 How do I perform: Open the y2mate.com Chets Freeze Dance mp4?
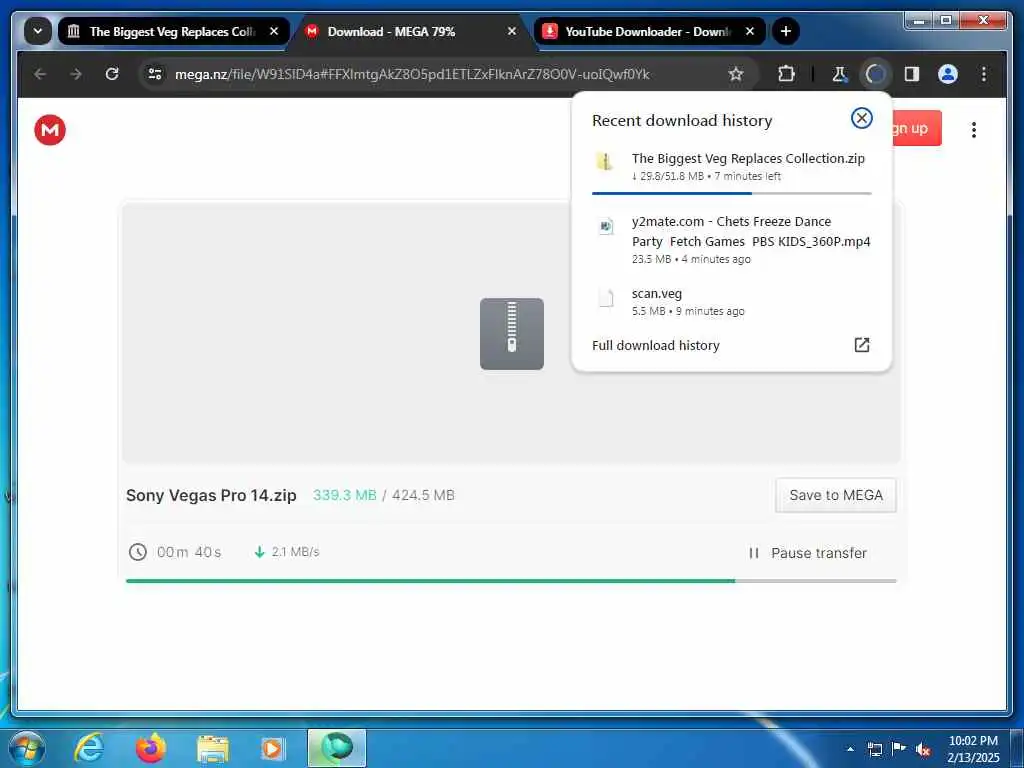731,239
